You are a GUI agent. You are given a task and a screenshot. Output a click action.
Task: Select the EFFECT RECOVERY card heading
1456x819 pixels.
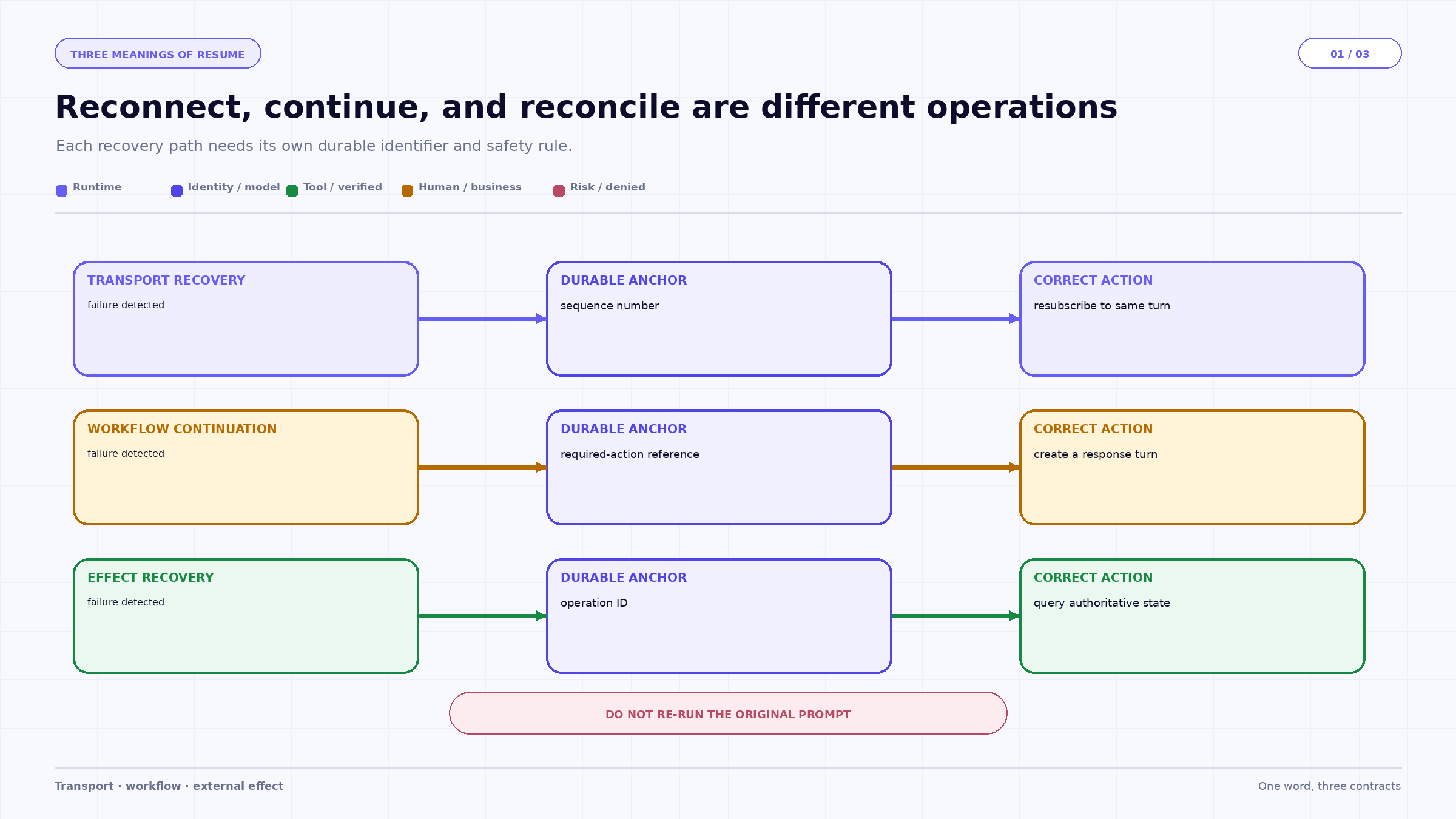point(150,578)
